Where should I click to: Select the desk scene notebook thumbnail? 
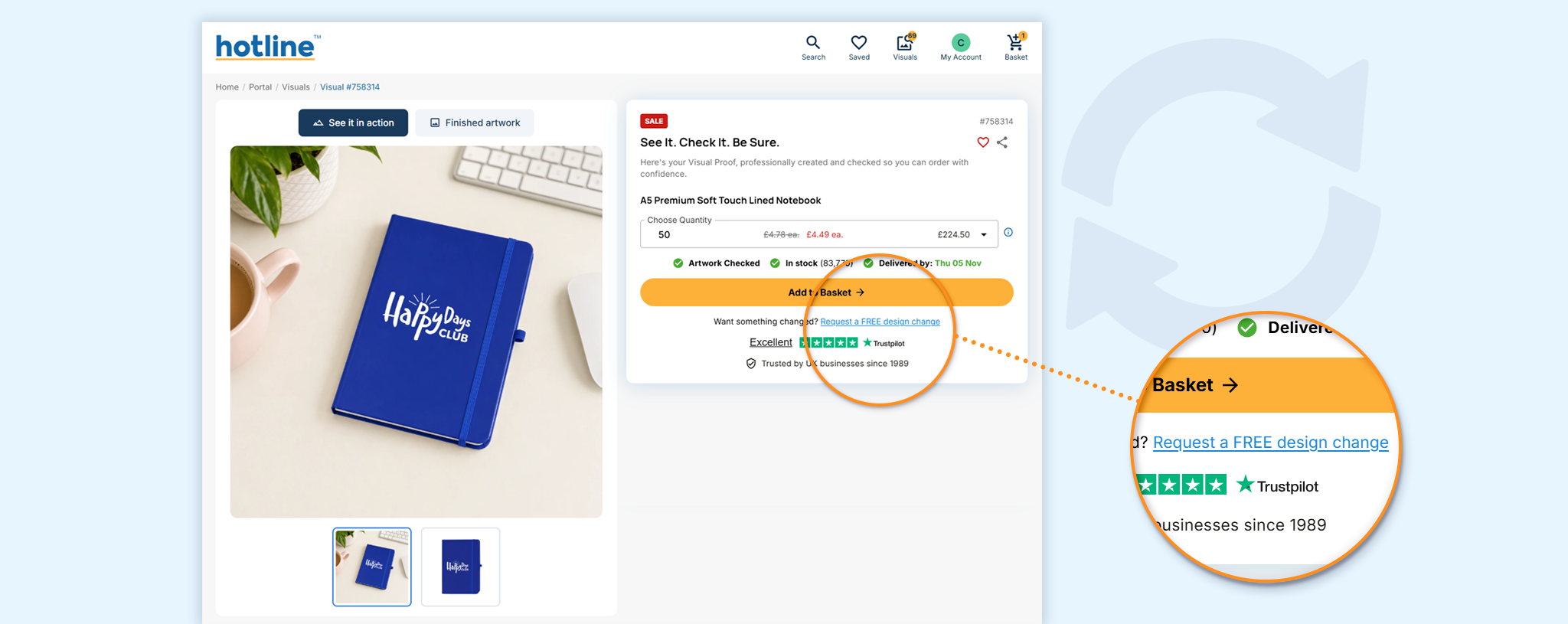(x=372, y=567)
